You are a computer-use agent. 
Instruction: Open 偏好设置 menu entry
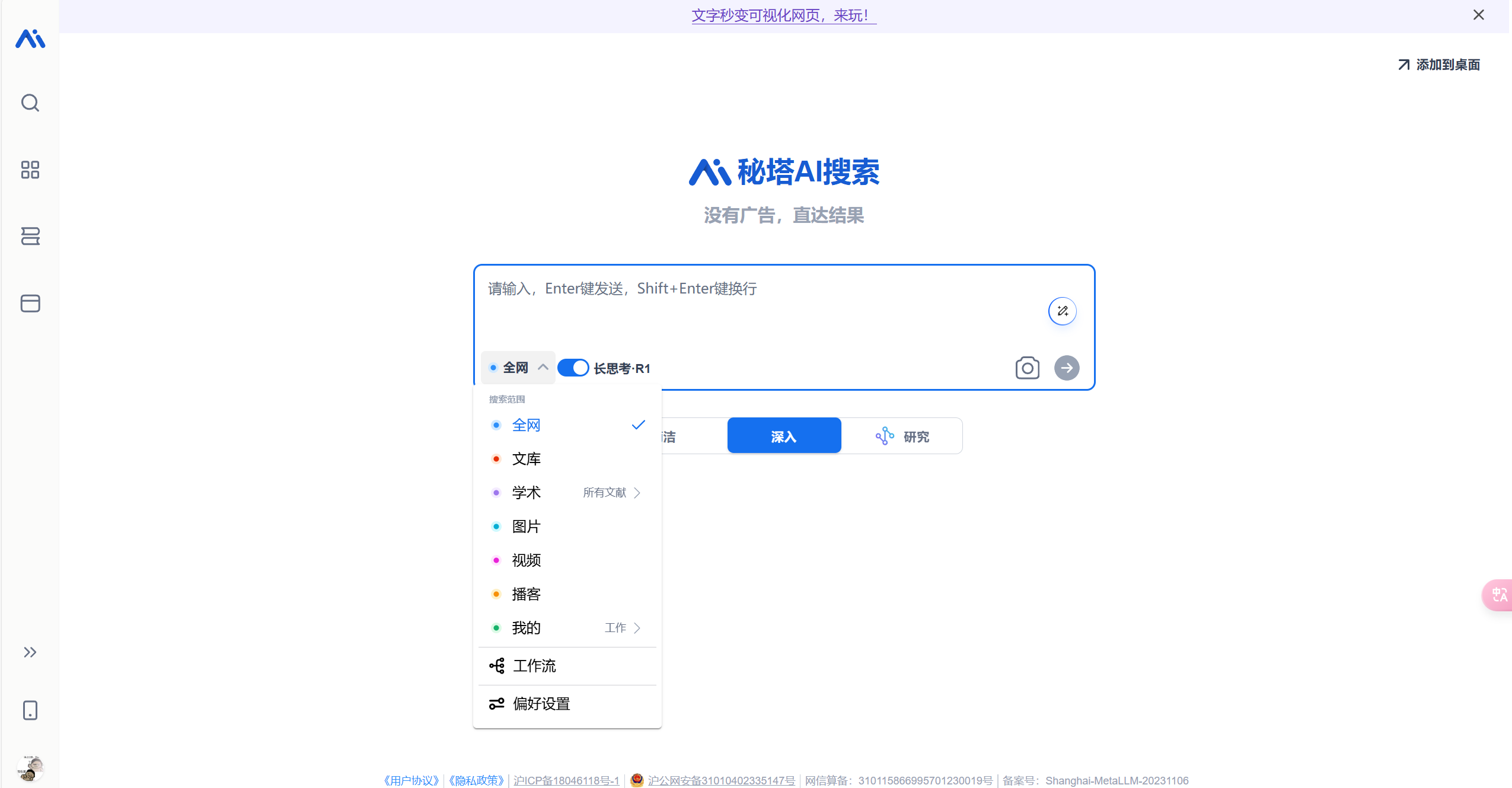541,704
